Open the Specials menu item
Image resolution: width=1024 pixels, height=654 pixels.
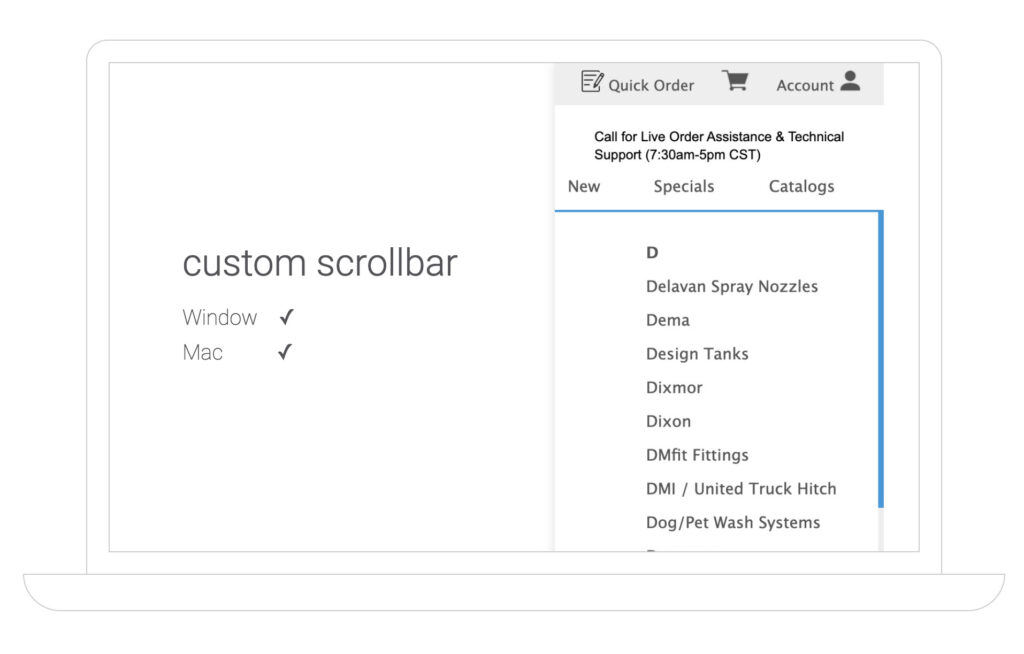click(x=684, y=186)
